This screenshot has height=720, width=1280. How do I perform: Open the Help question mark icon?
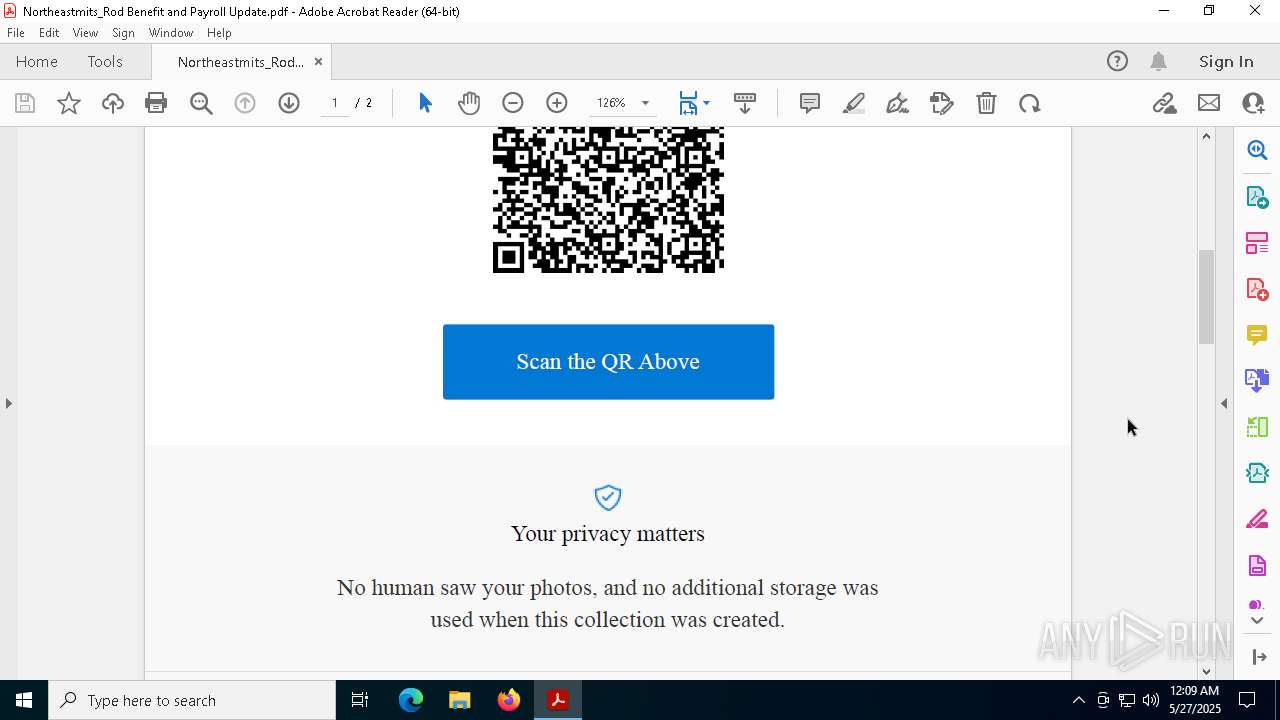[x=1117, y=61]
